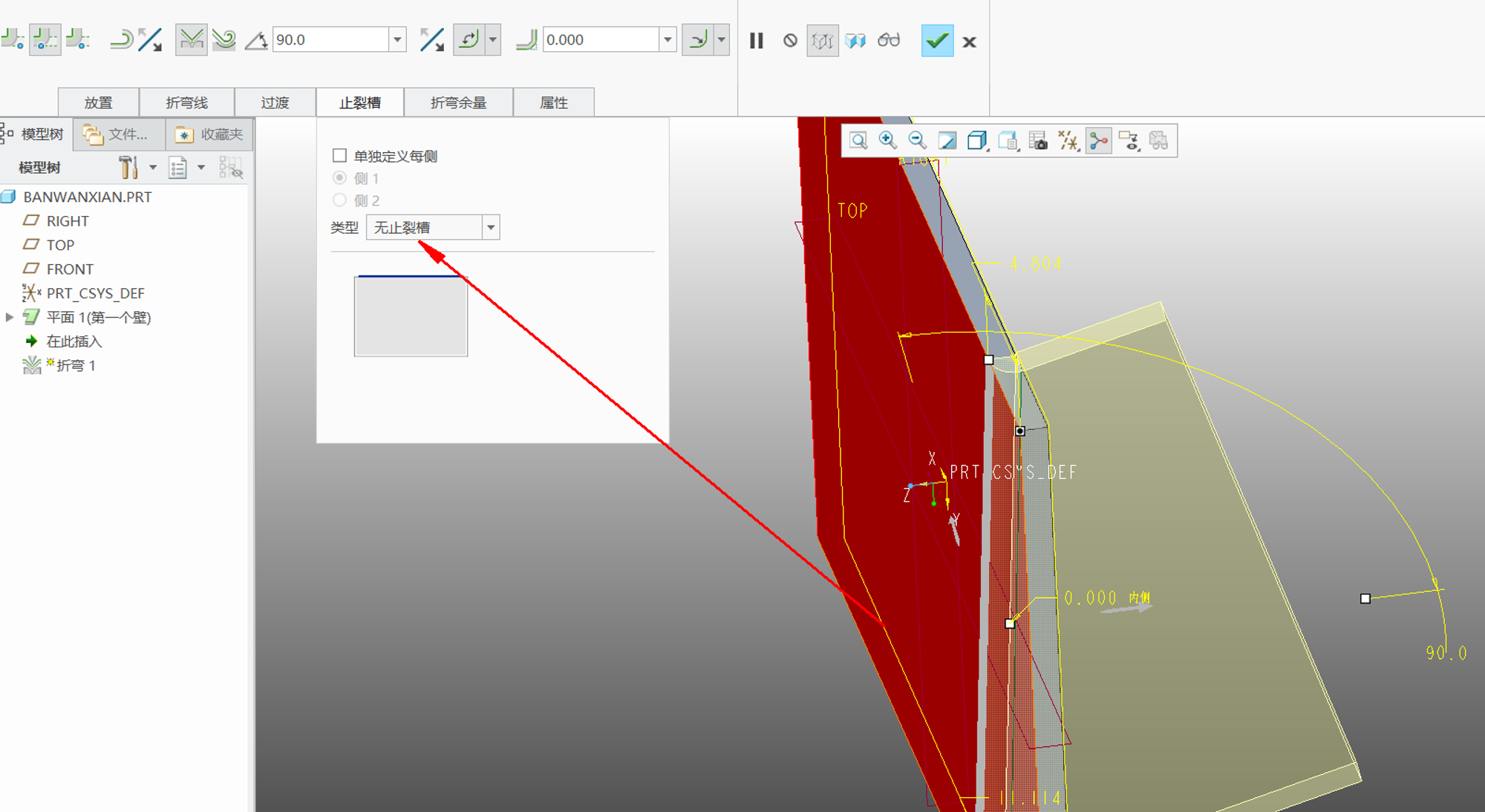Toggle unattached wireframe preview mode
Screen dimensions: 1485x812
click(823, 41)
